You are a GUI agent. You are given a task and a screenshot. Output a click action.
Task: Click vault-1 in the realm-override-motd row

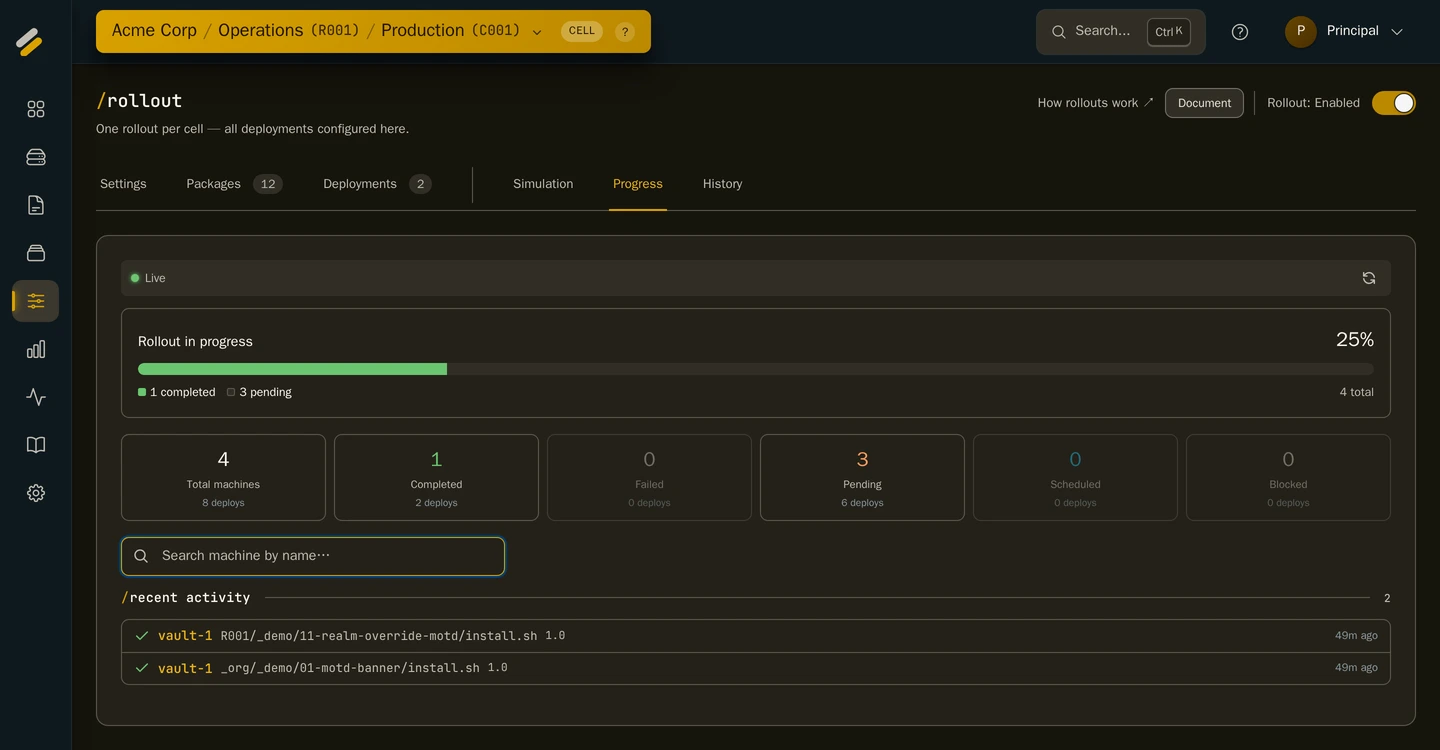pos(185,636)
